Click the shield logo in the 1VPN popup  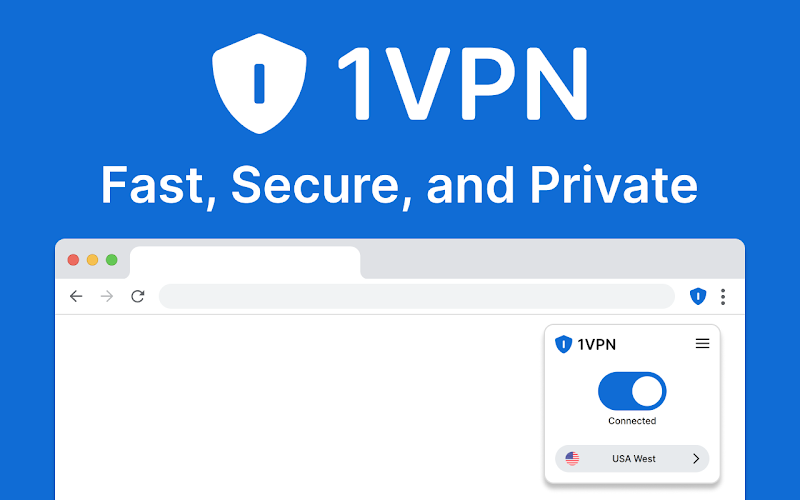(563, 344)
